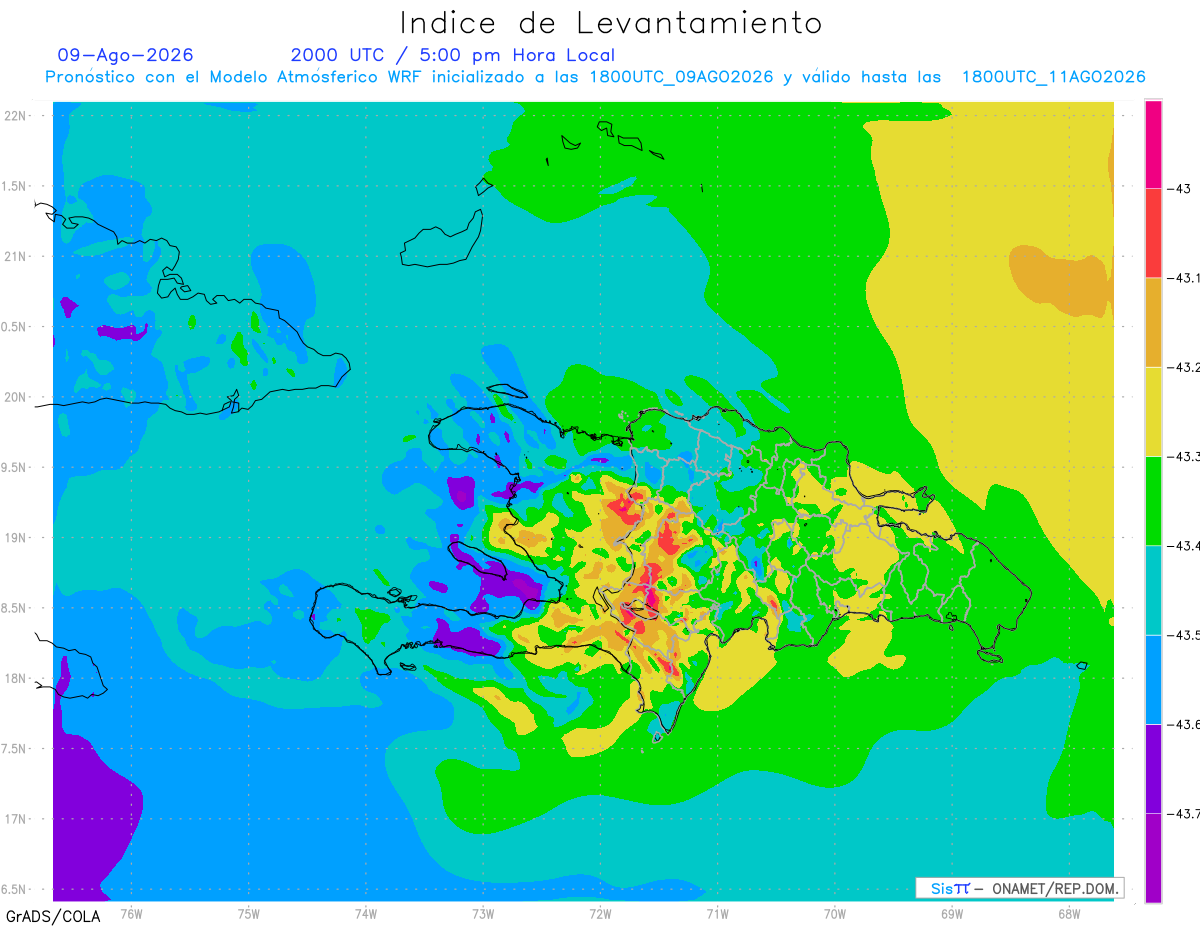Image resolution: width=1200 pixels, height=927 pixels.
Task: Click longitude label '69W'
Action: [952, 913]
